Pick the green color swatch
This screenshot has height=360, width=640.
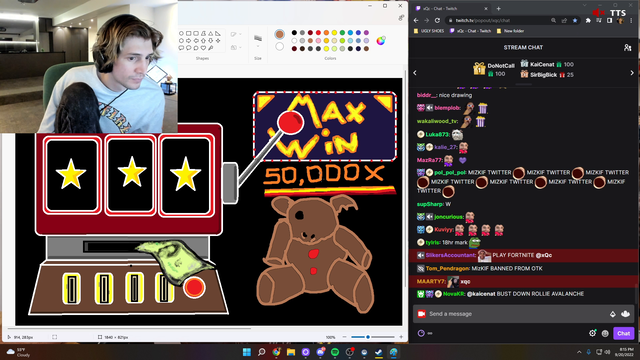(342, 33)
